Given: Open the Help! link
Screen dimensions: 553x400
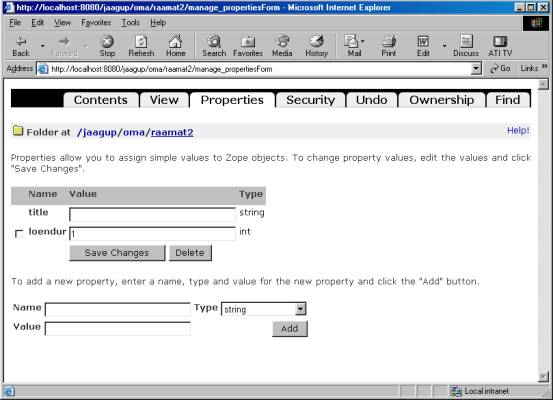Looking at the screenshot, I should 518,131.
